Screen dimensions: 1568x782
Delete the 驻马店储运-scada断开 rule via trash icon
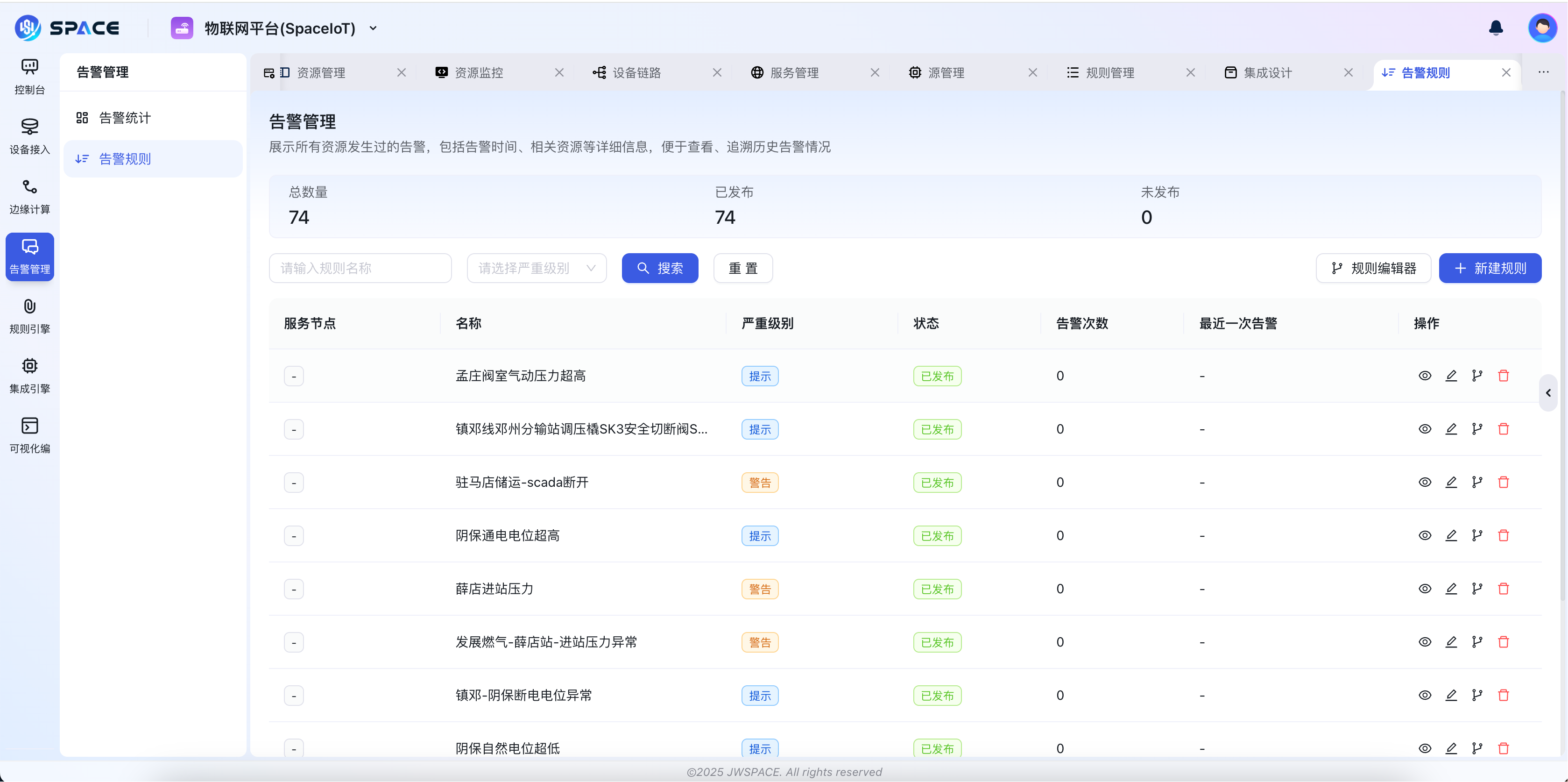(1504, 482)
